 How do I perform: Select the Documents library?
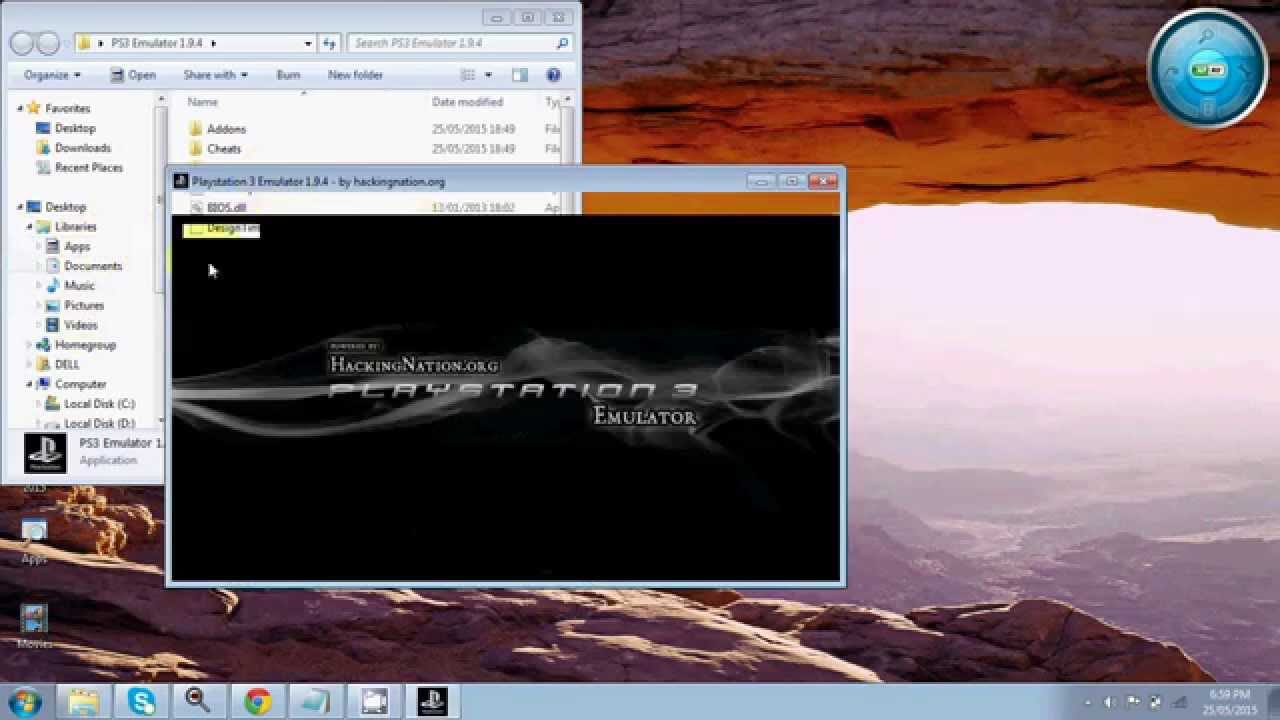pos(92,266)
